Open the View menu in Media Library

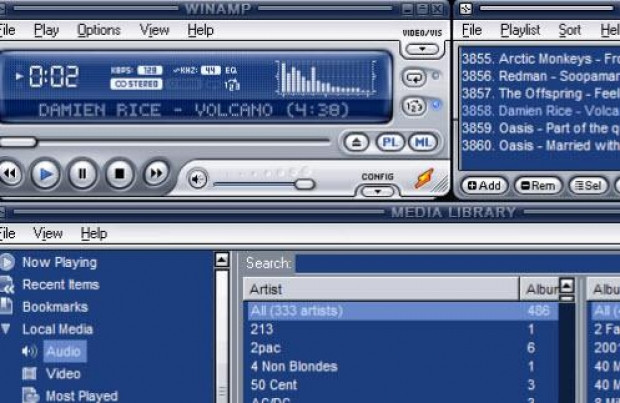coord(48,233)
